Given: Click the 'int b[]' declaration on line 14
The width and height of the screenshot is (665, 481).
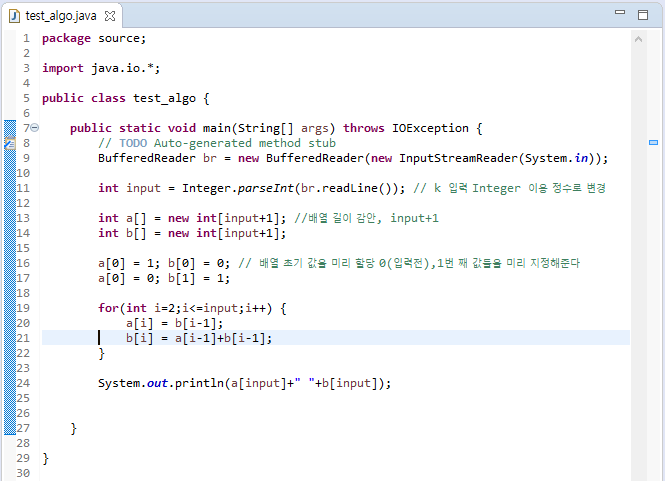Looking at the screenshot, I should 122,233.
